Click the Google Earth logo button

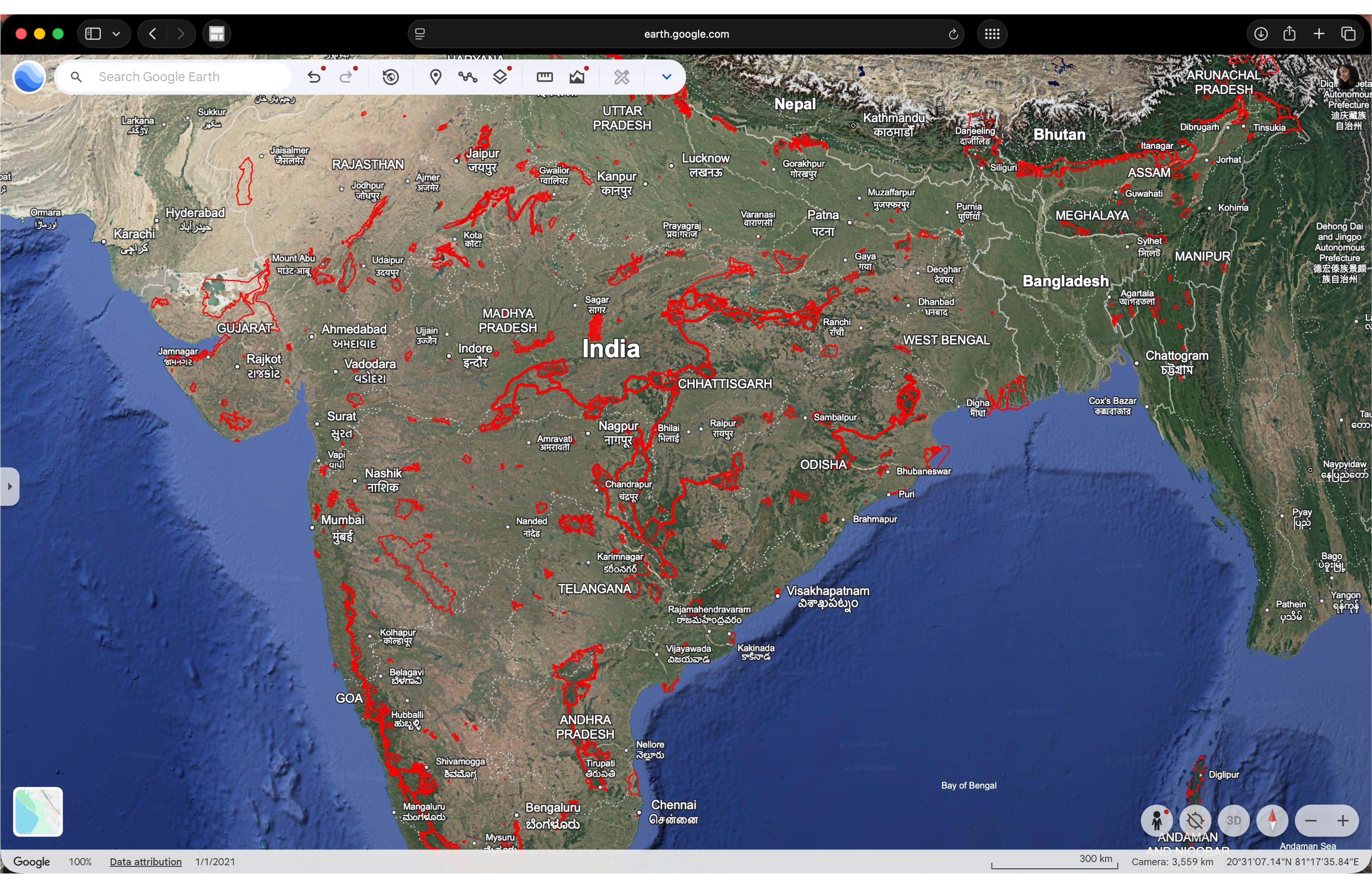point(29,77)
